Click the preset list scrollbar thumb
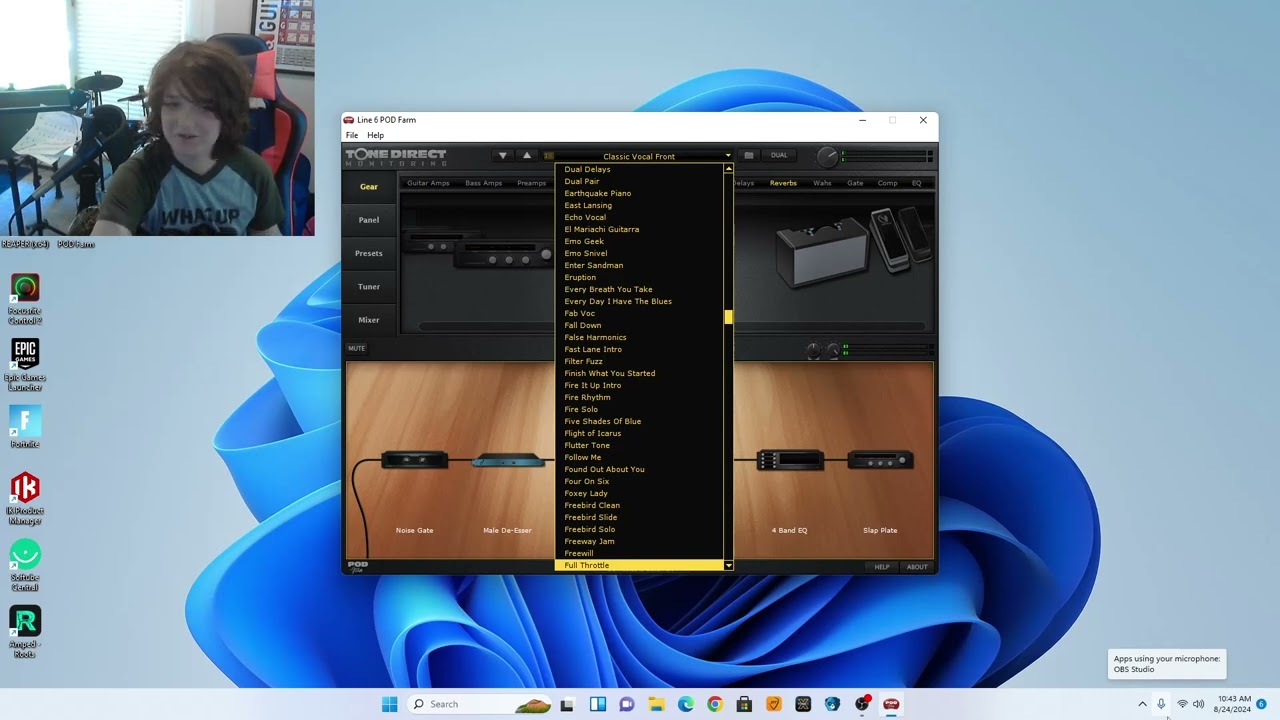The height and width of the screenshot is (720, 1280). pyautogui.click(x=729, y=317)
